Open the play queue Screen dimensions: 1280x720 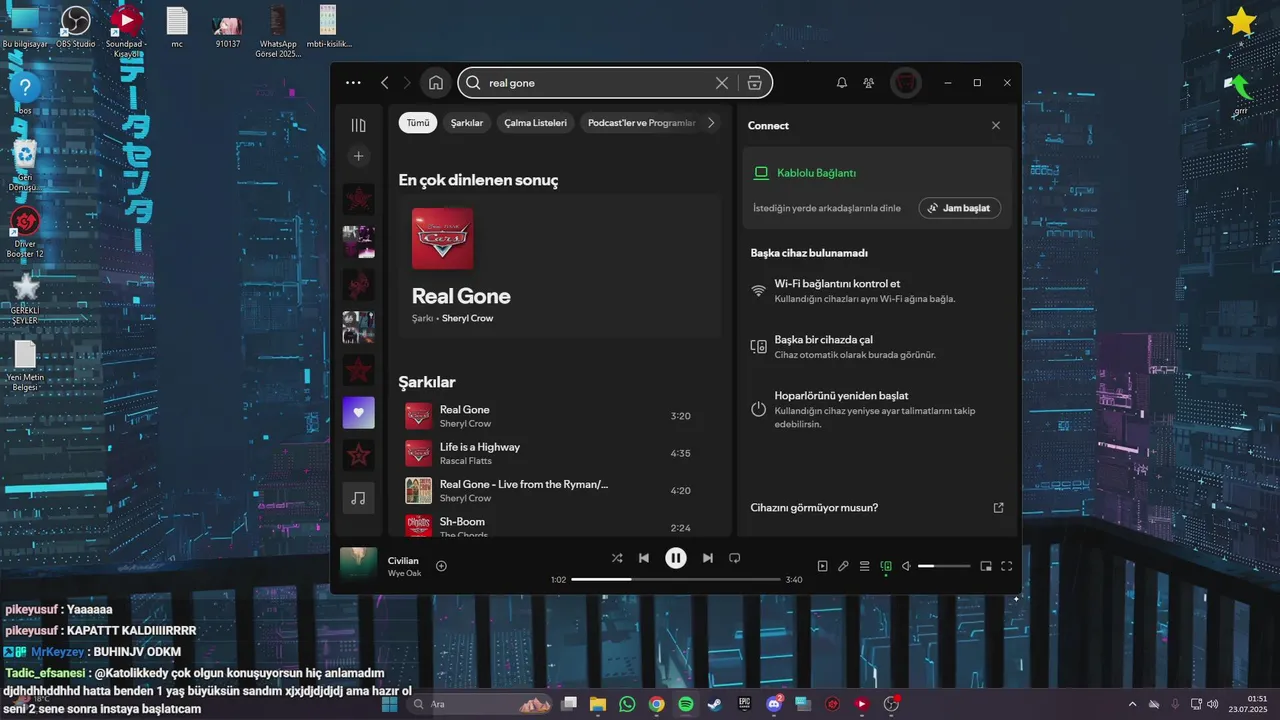tap(865, 566)
